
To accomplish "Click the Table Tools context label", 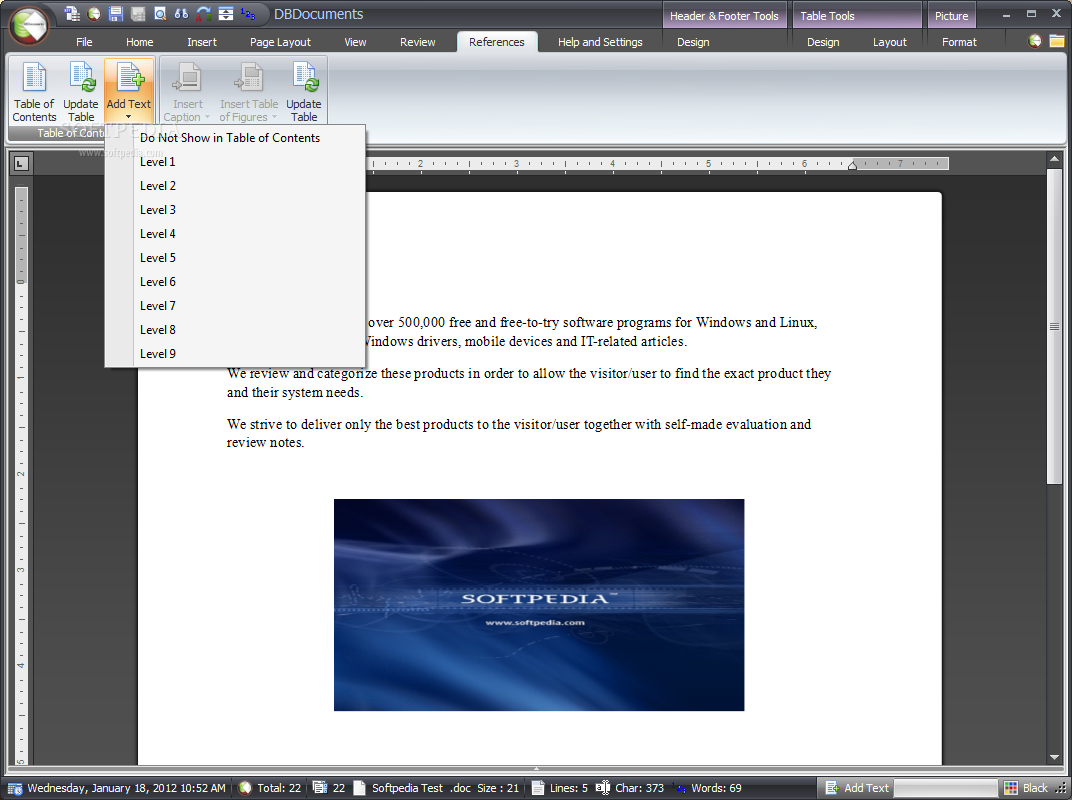I will pos(857,16).
